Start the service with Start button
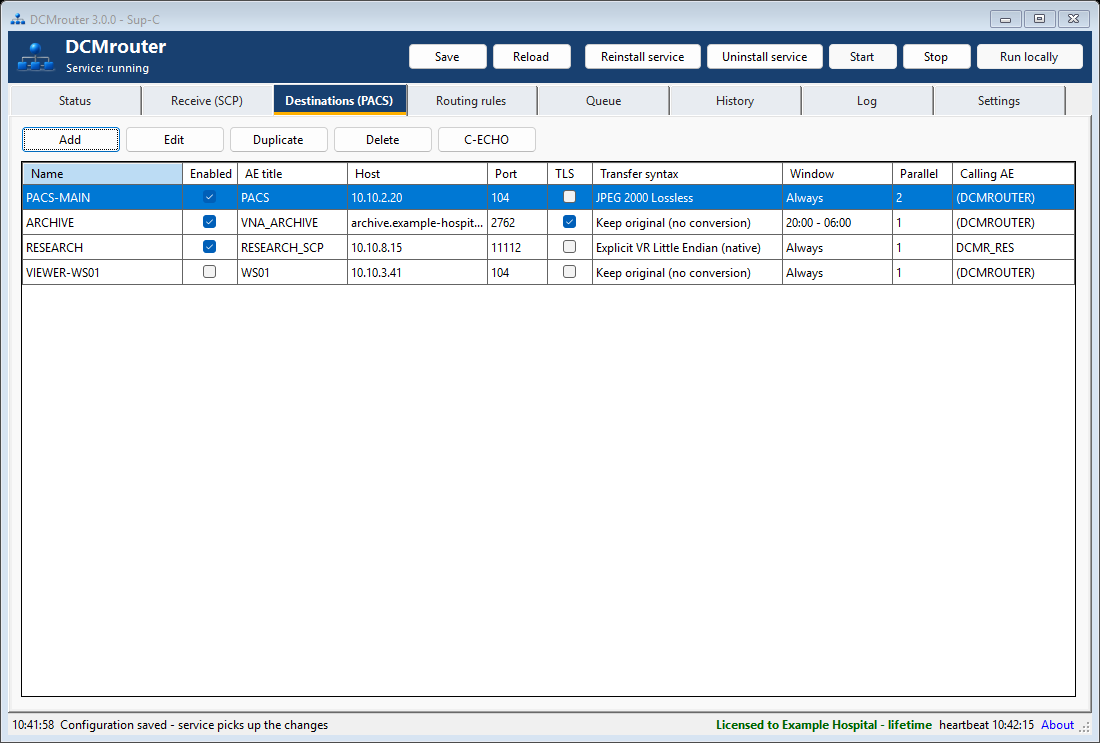Image resolution: width=1100 pixels, height=743 pixels. pyautogui.click(x=862, y=57)
